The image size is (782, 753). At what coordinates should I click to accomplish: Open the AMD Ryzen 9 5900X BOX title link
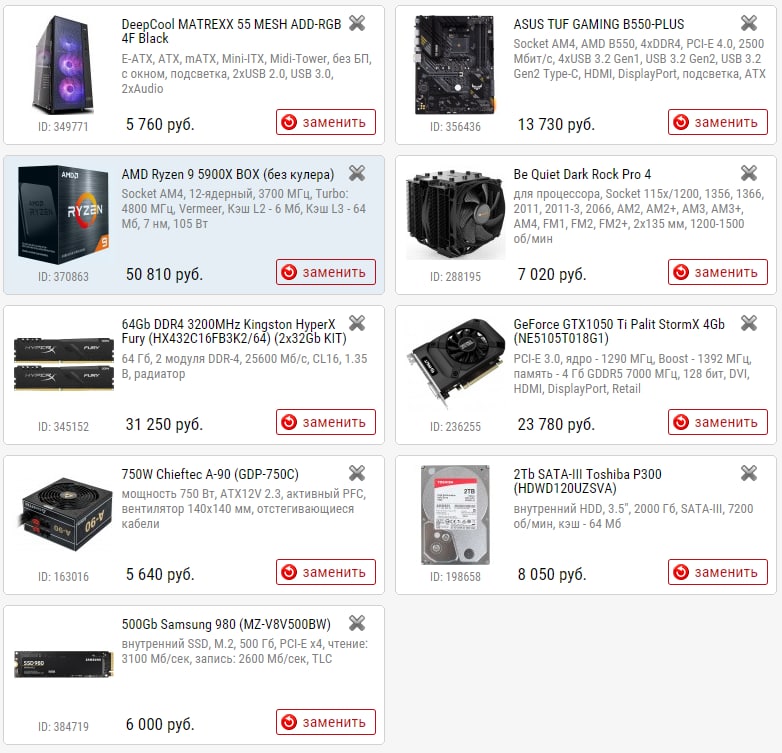(x=228, y=175)
